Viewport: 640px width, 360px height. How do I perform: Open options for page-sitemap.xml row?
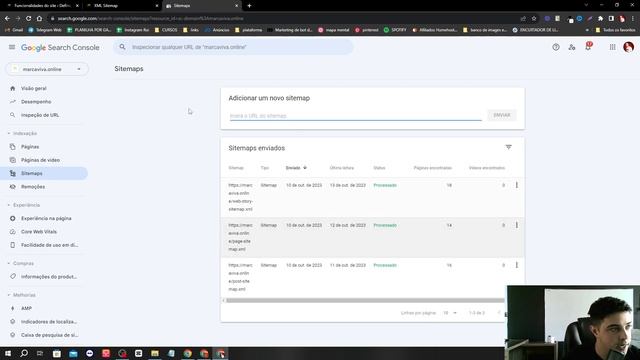click(517, 225)
